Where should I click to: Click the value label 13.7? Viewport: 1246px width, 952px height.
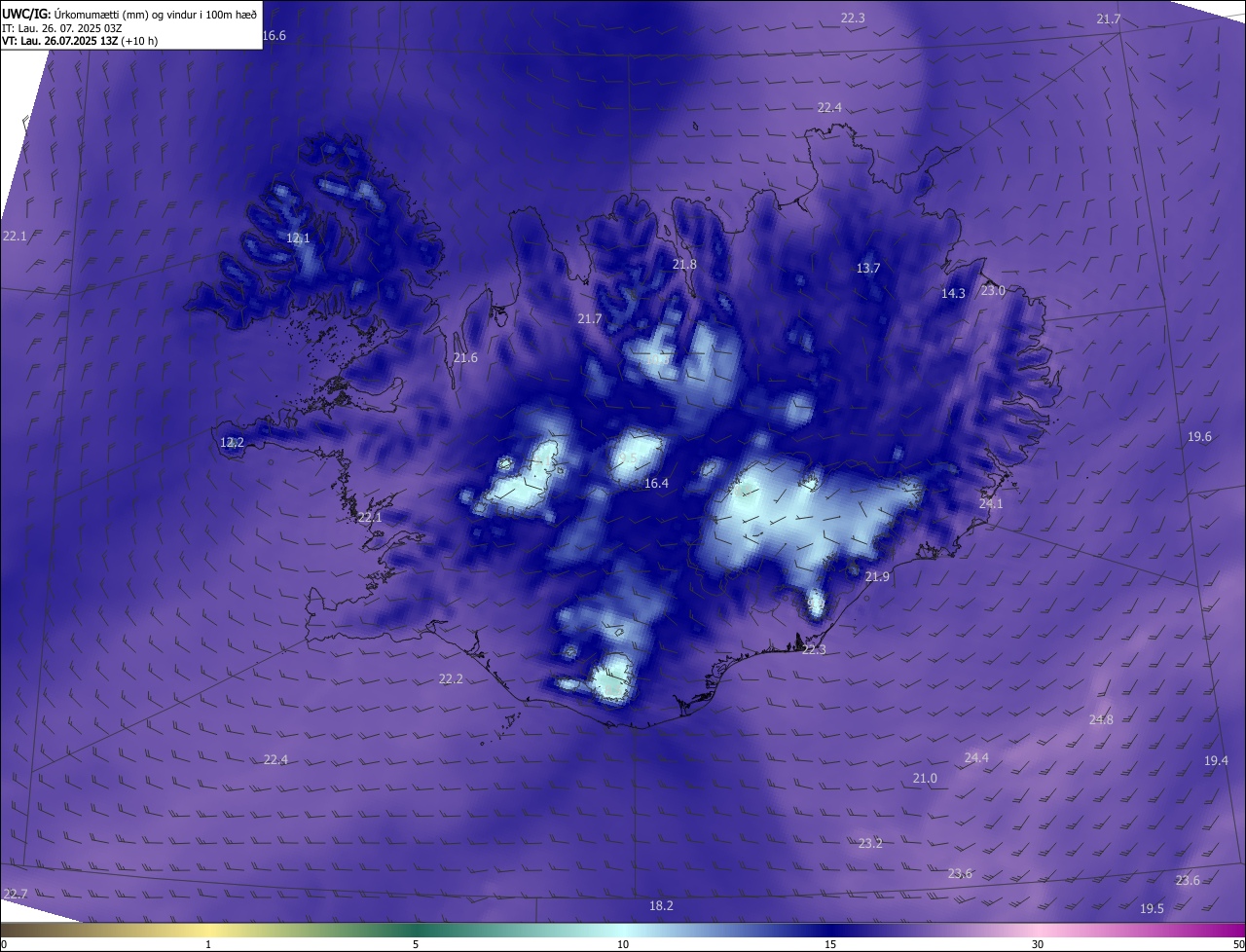[868, 268]
